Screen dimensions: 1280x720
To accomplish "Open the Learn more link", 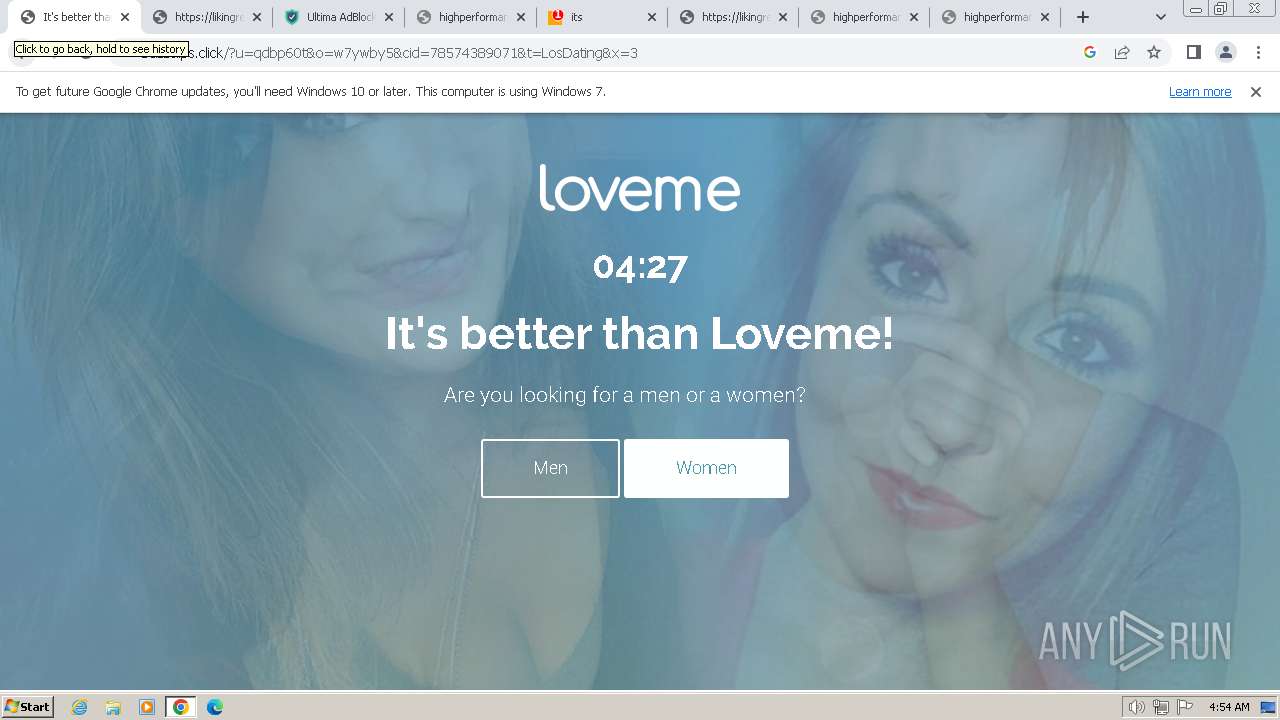I will 1200,91.
